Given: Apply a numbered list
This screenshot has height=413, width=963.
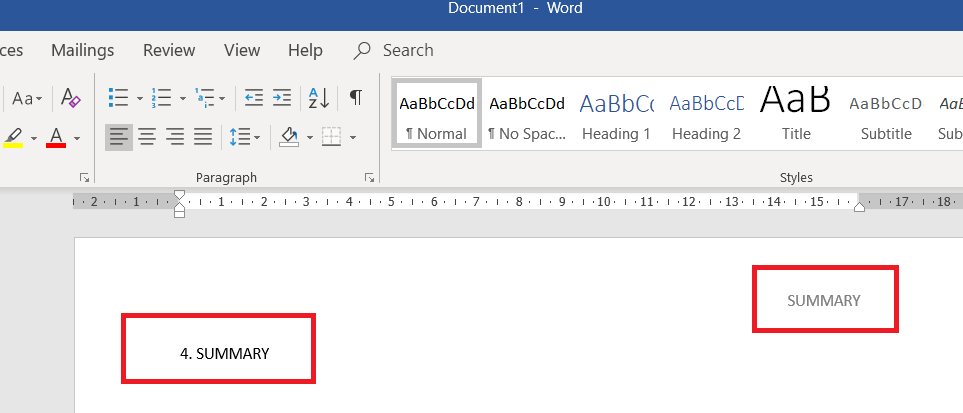Looking at the screenshot, I should pos(161,98).
